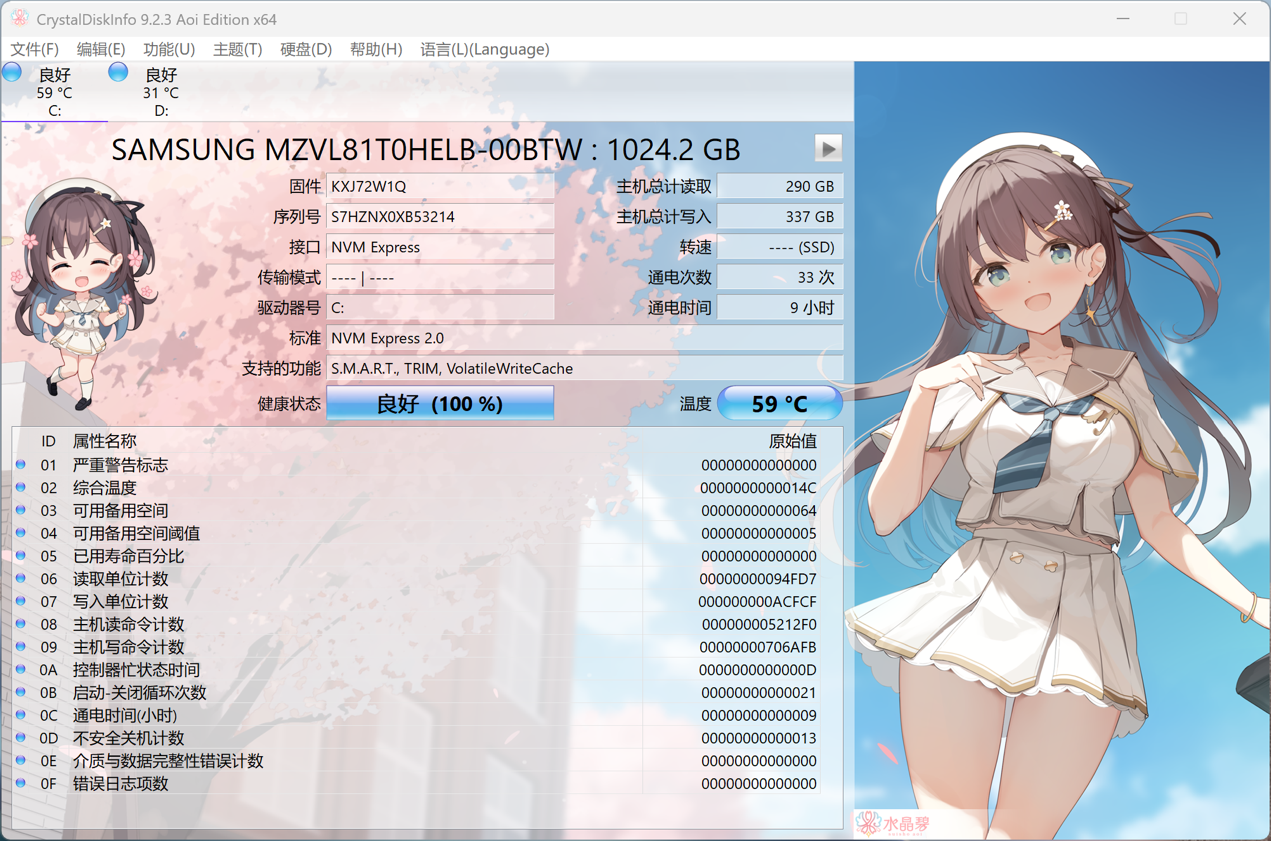1271x841 pixels.
Task: Click raw value 000000000ACFCF
Action: click(758, 602)
